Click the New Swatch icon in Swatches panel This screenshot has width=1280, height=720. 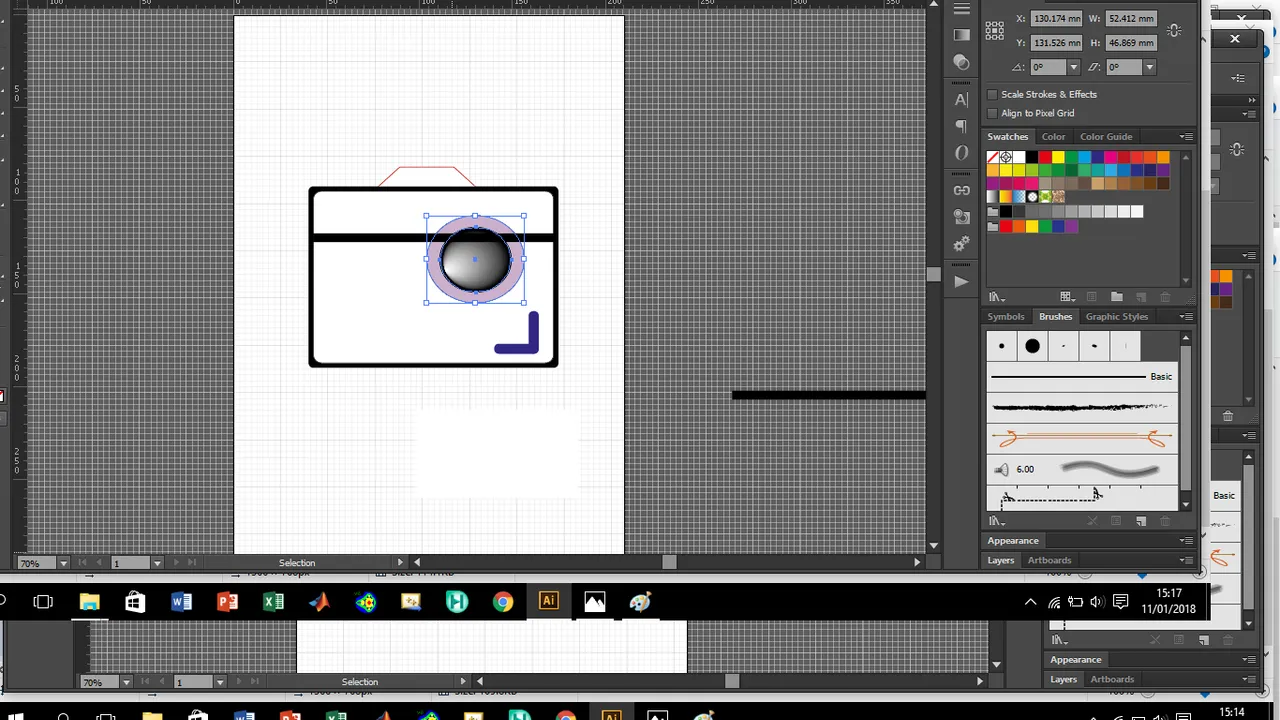[x=1141, y=297]
